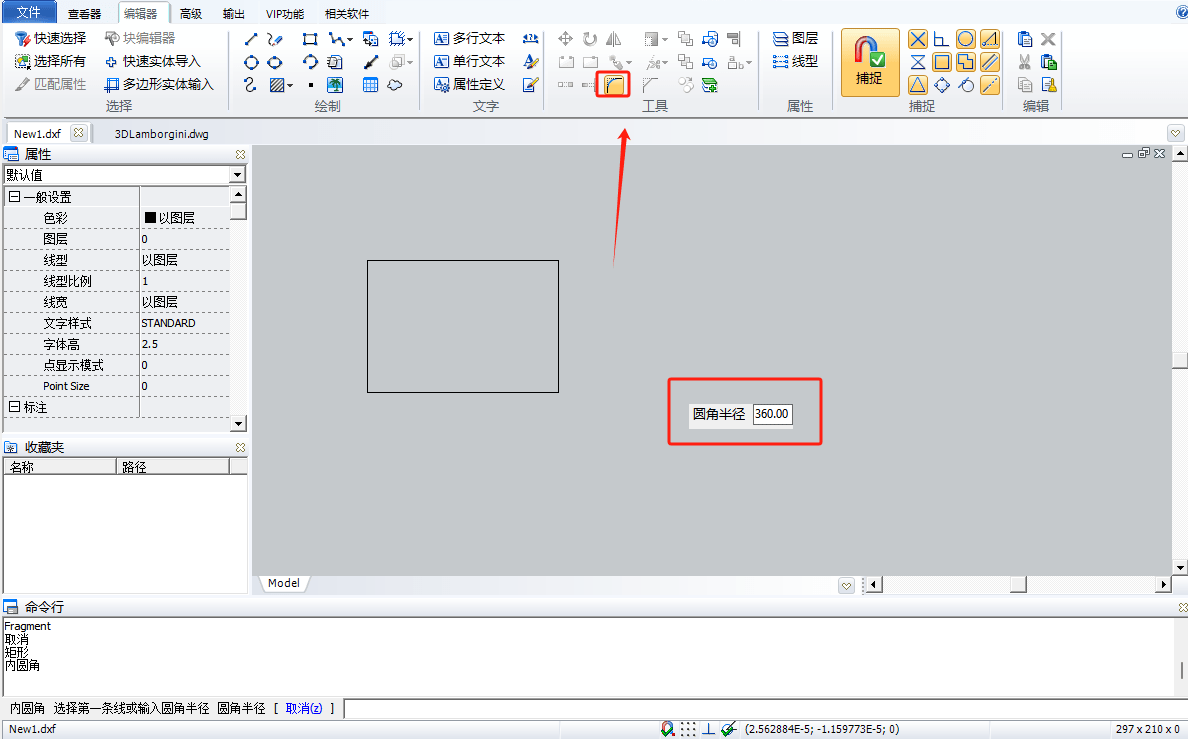The width and height of the screenshot is (1188, 739).
Task: Toggle the large 捕捉 snap button
Action: pyautogui.click(x=870, y=62)
